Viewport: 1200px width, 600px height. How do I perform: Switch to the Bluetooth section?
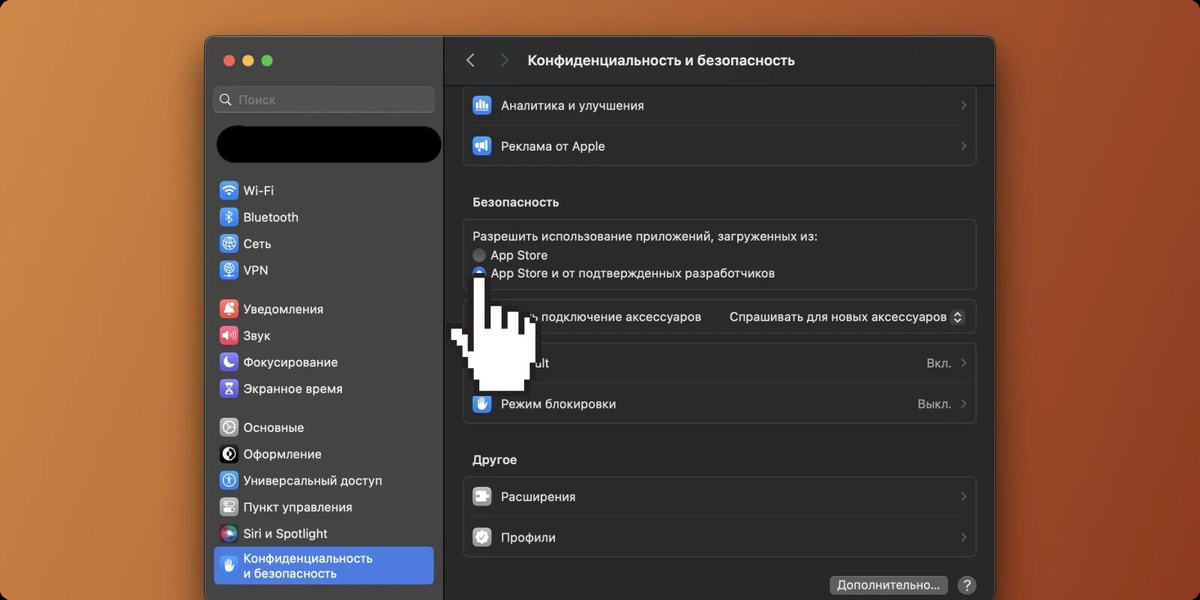point(324,217)
